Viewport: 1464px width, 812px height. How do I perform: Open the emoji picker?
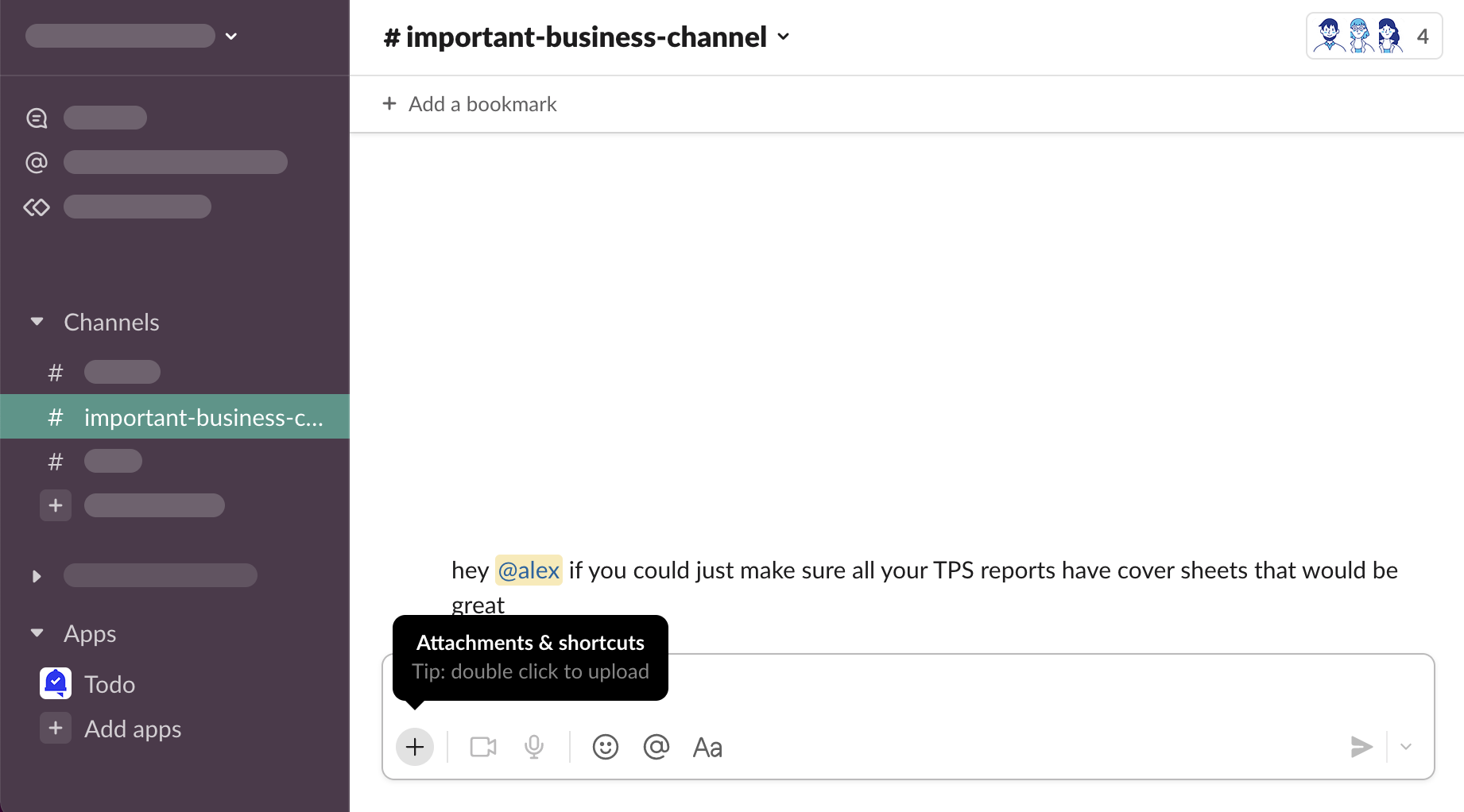pyautogui.click(x=605, y=747)
